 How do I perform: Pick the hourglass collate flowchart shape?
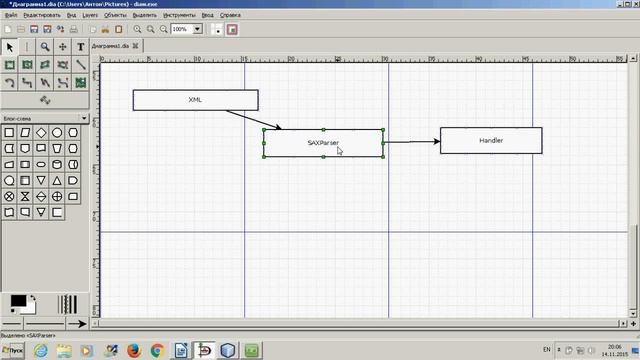coord(25,196)
